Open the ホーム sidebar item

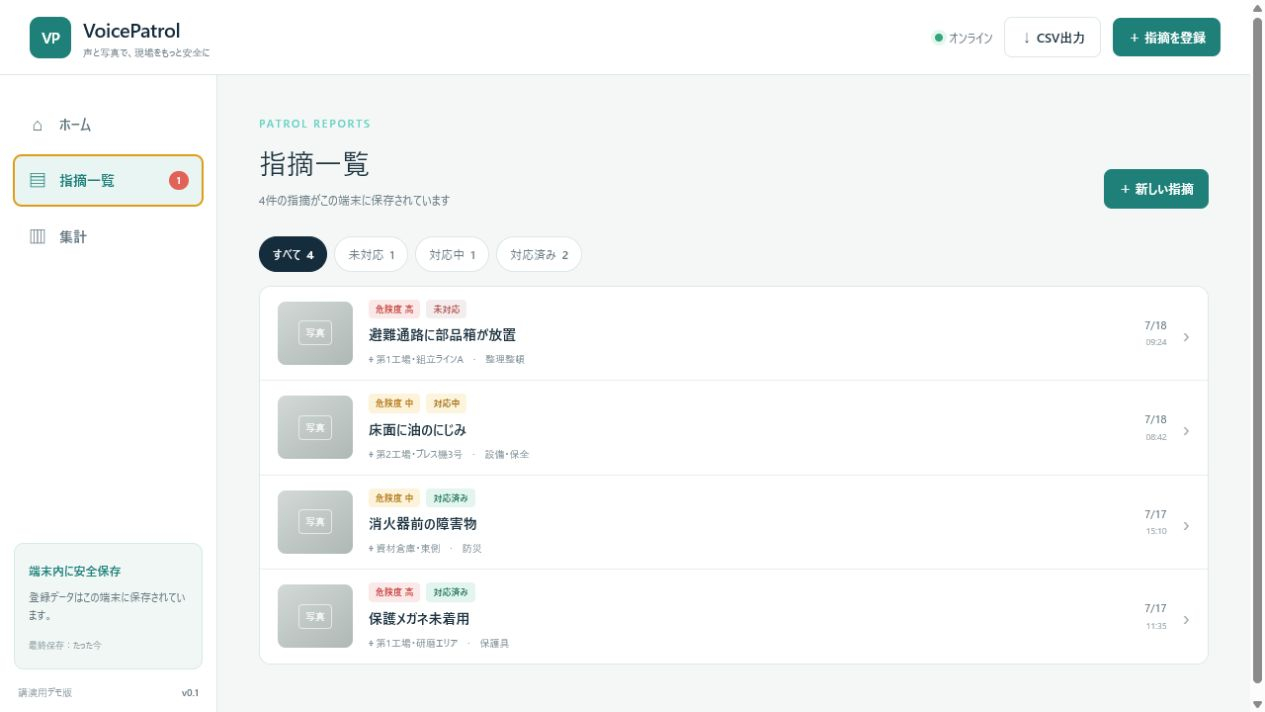pos(108,125)
